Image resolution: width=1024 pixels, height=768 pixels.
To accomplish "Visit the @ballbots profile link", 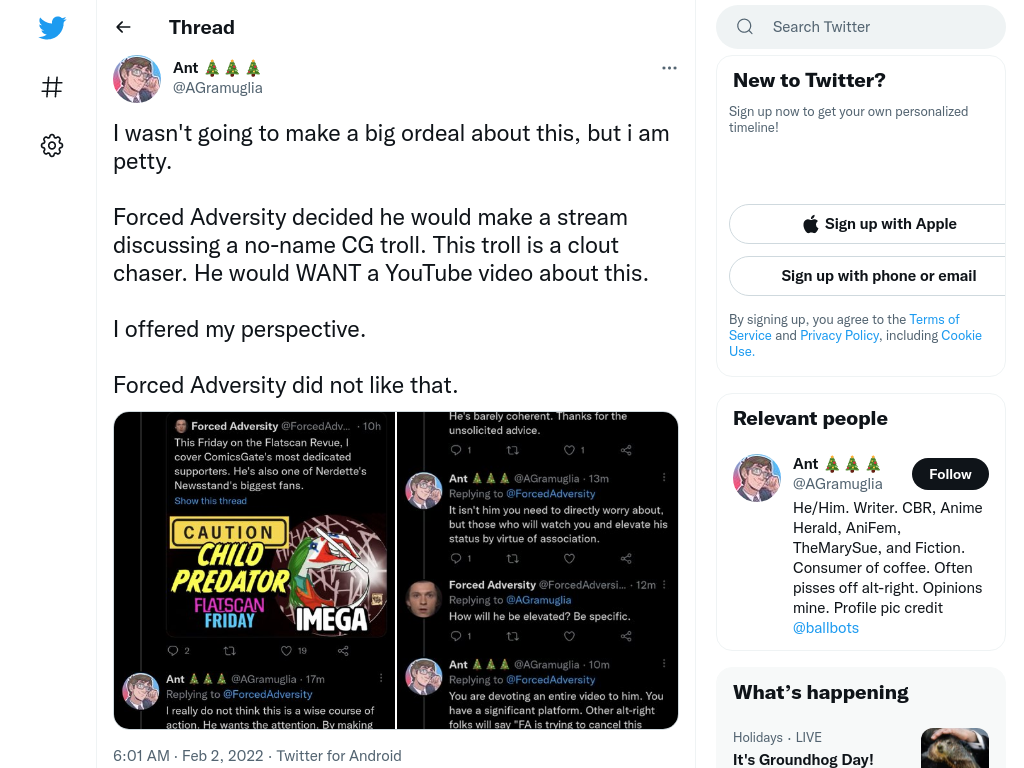I will click(825, 628).
